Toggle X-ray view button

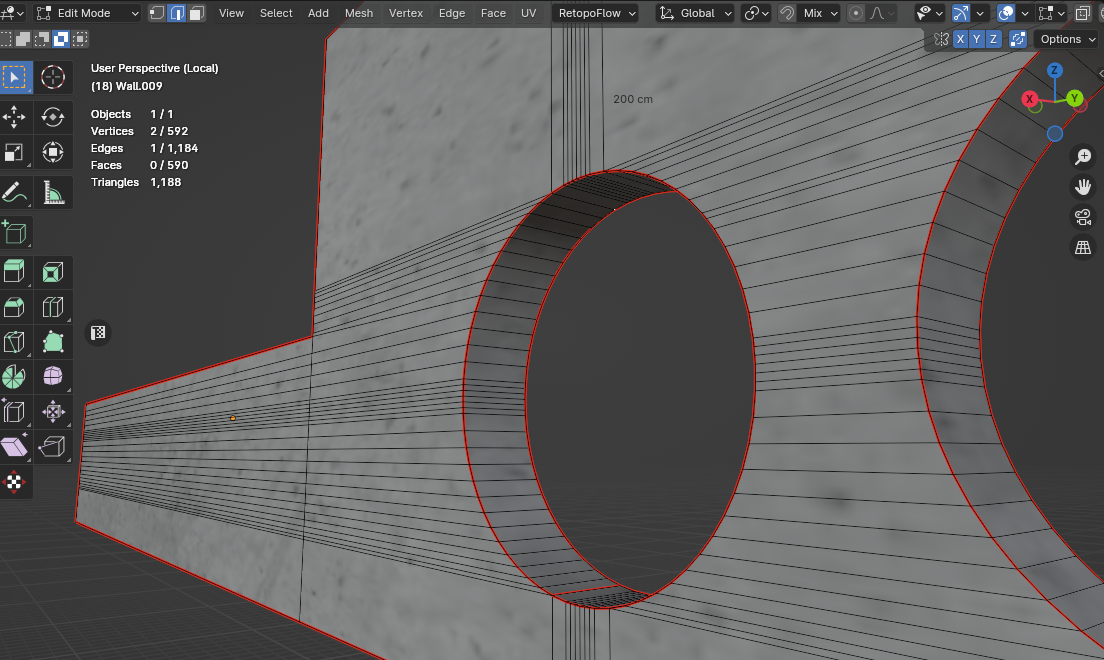[1083, 13]
